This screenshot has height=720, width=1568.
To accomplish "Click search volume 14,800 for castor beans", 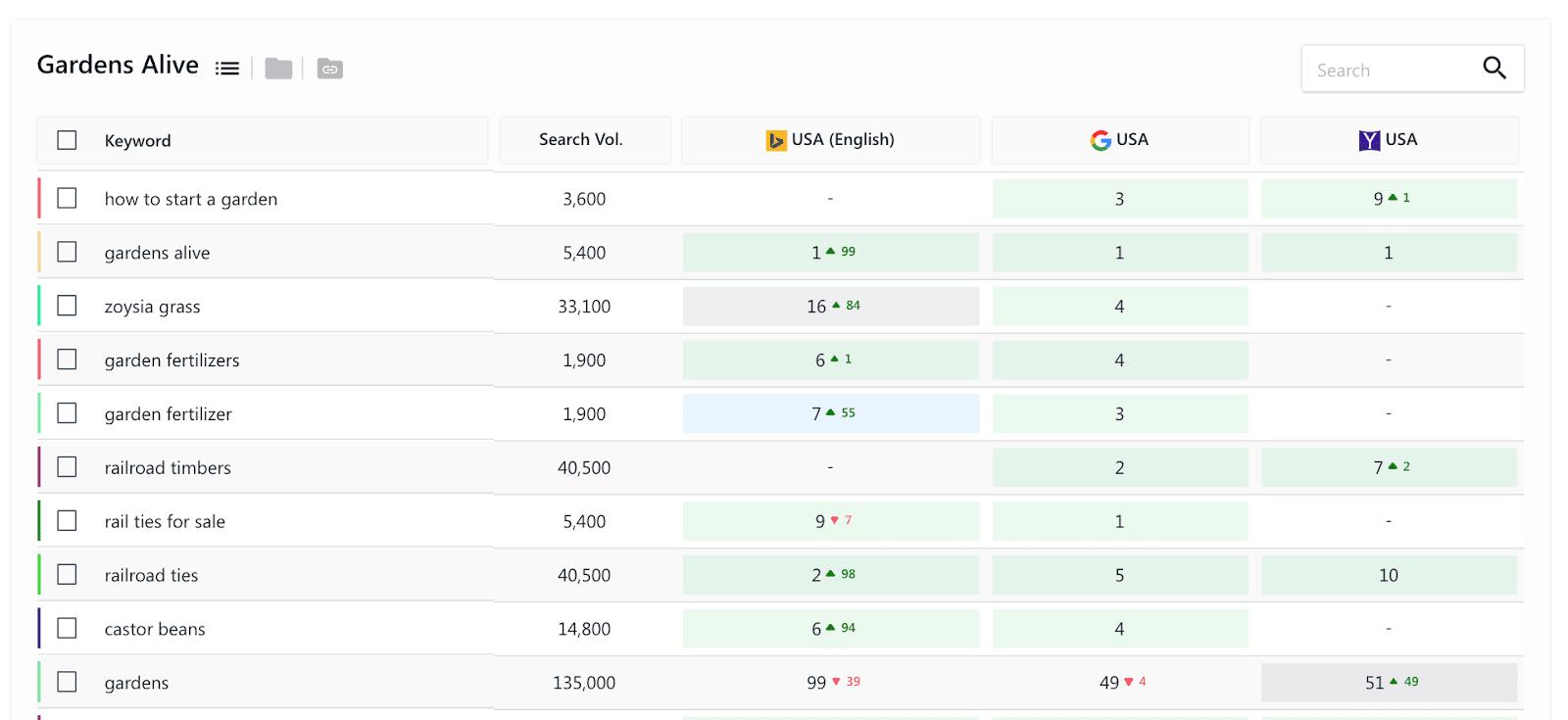I will 584,629.
